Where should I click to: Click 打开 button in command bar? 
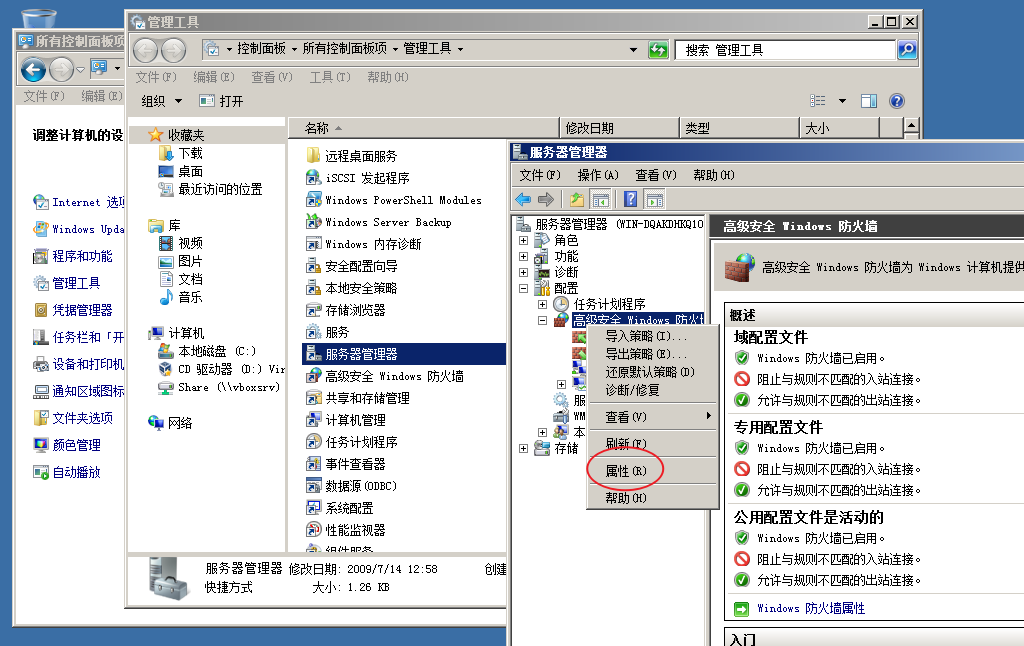point(221,101)
